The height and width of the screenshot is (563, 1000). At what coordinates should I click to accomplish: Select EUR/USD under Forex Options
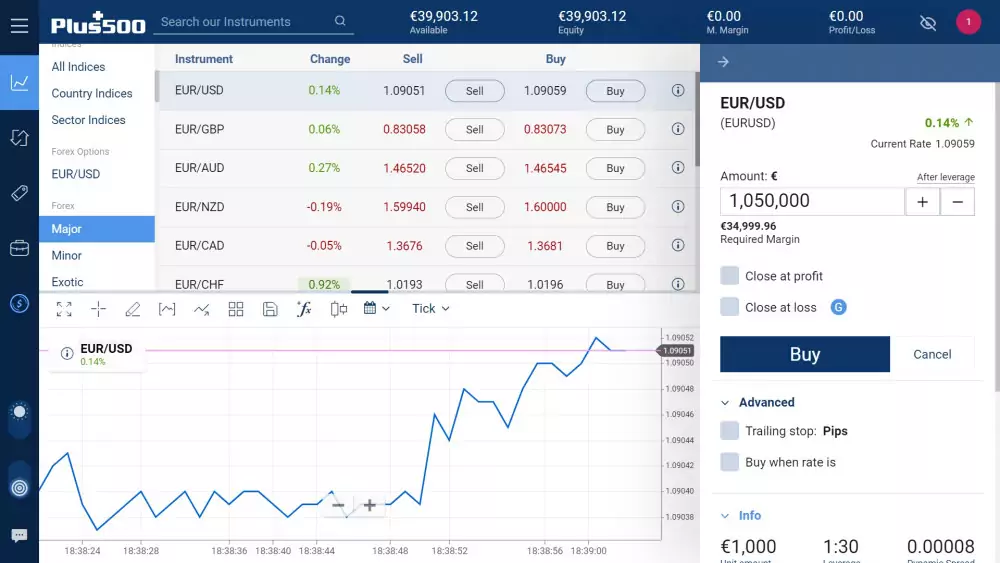click(76, 174)
